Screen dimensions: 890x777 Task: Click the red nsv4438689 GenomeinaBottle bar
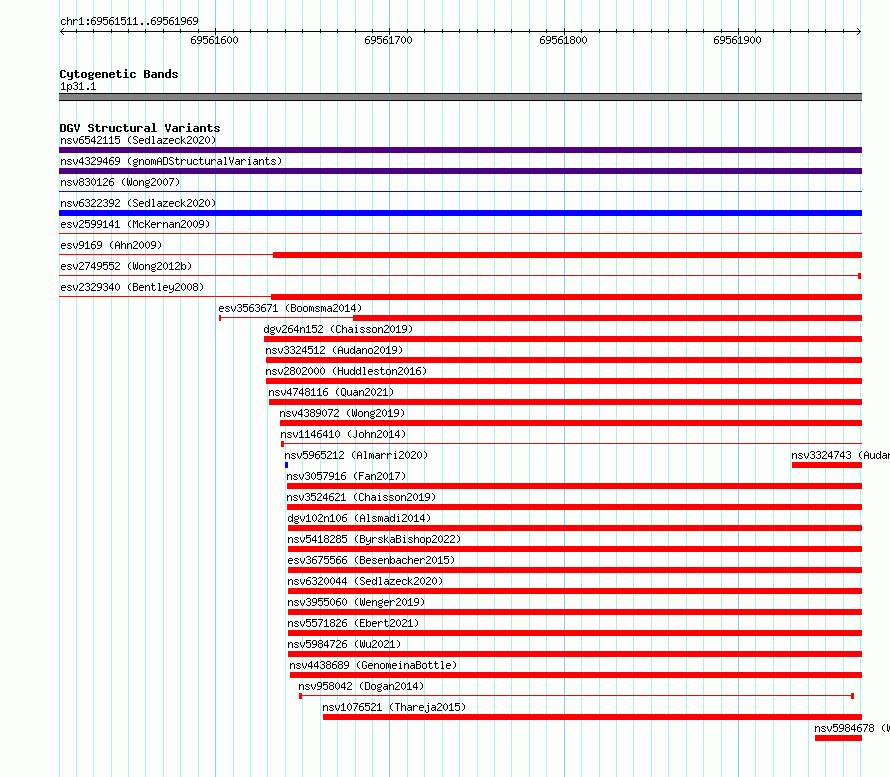(576, 675)
